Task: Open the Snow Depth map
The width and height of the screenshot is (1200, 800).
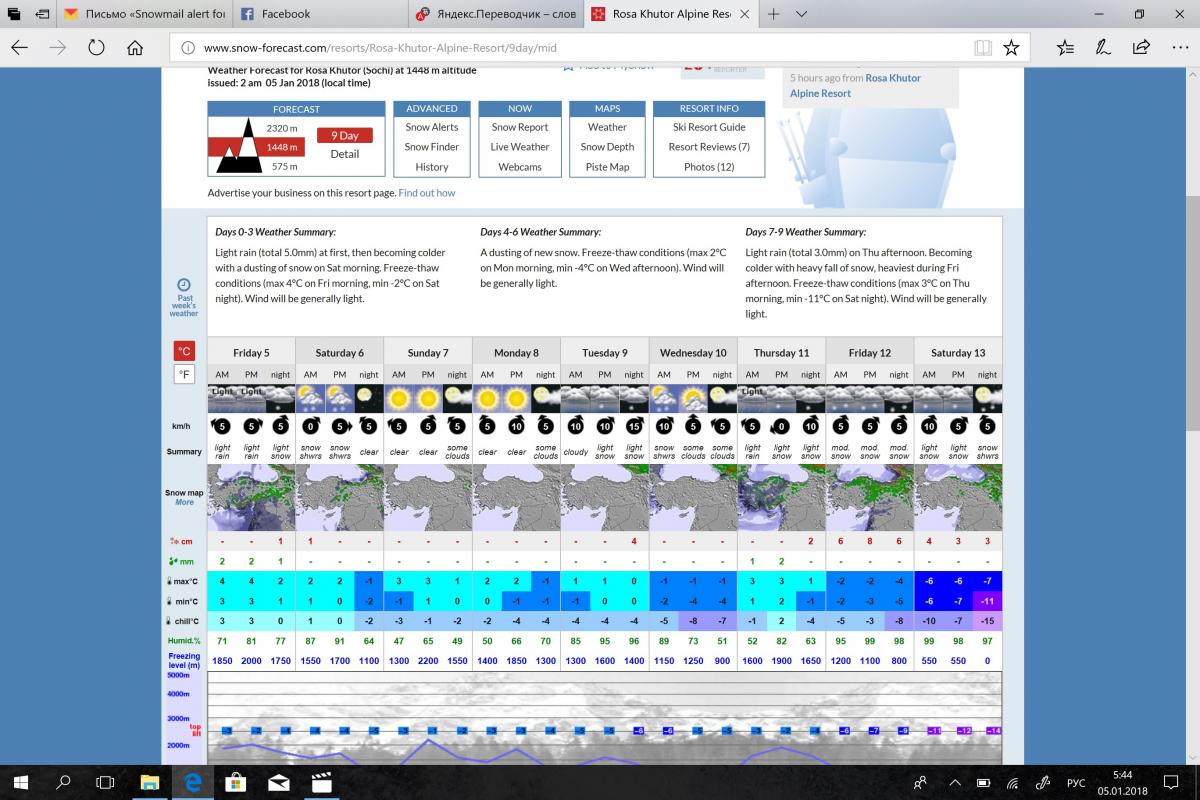Action: point(607,147)
